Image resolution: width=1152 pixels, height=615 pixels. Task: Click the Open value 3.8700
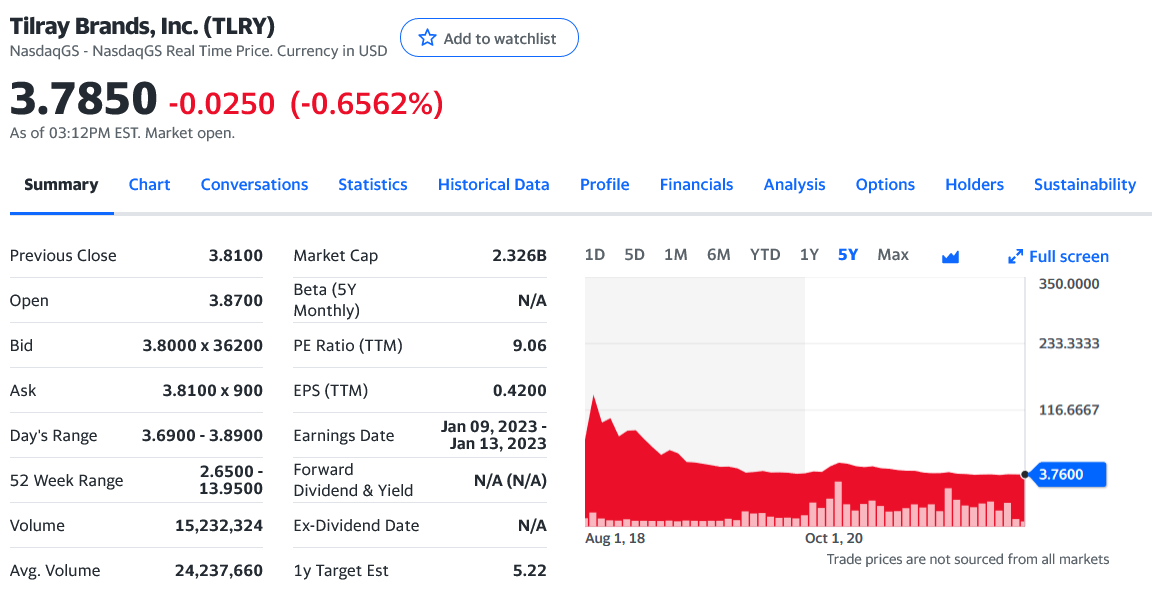pos(236,301)
